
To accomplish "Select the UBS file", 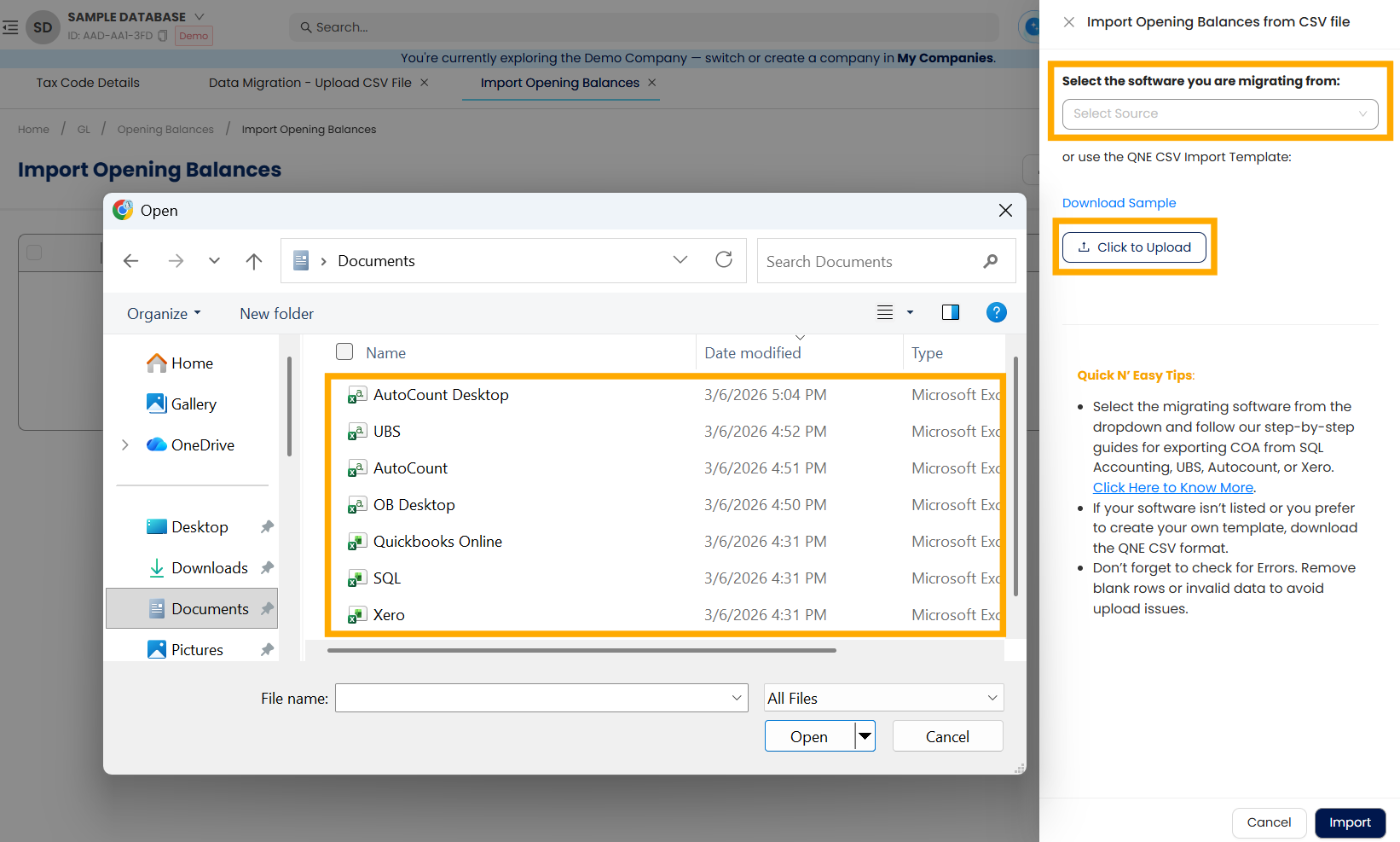I will [387, 432].
